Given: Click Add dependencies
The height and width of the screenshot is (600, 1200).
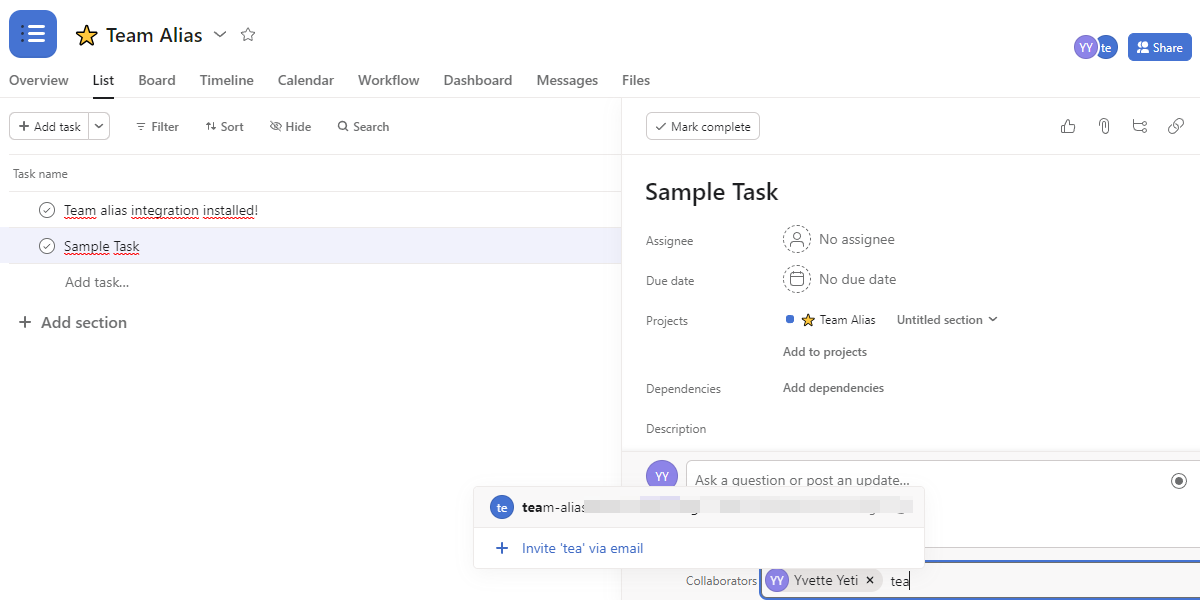Looking at the screenshot, I should click(x=833, y=388).
